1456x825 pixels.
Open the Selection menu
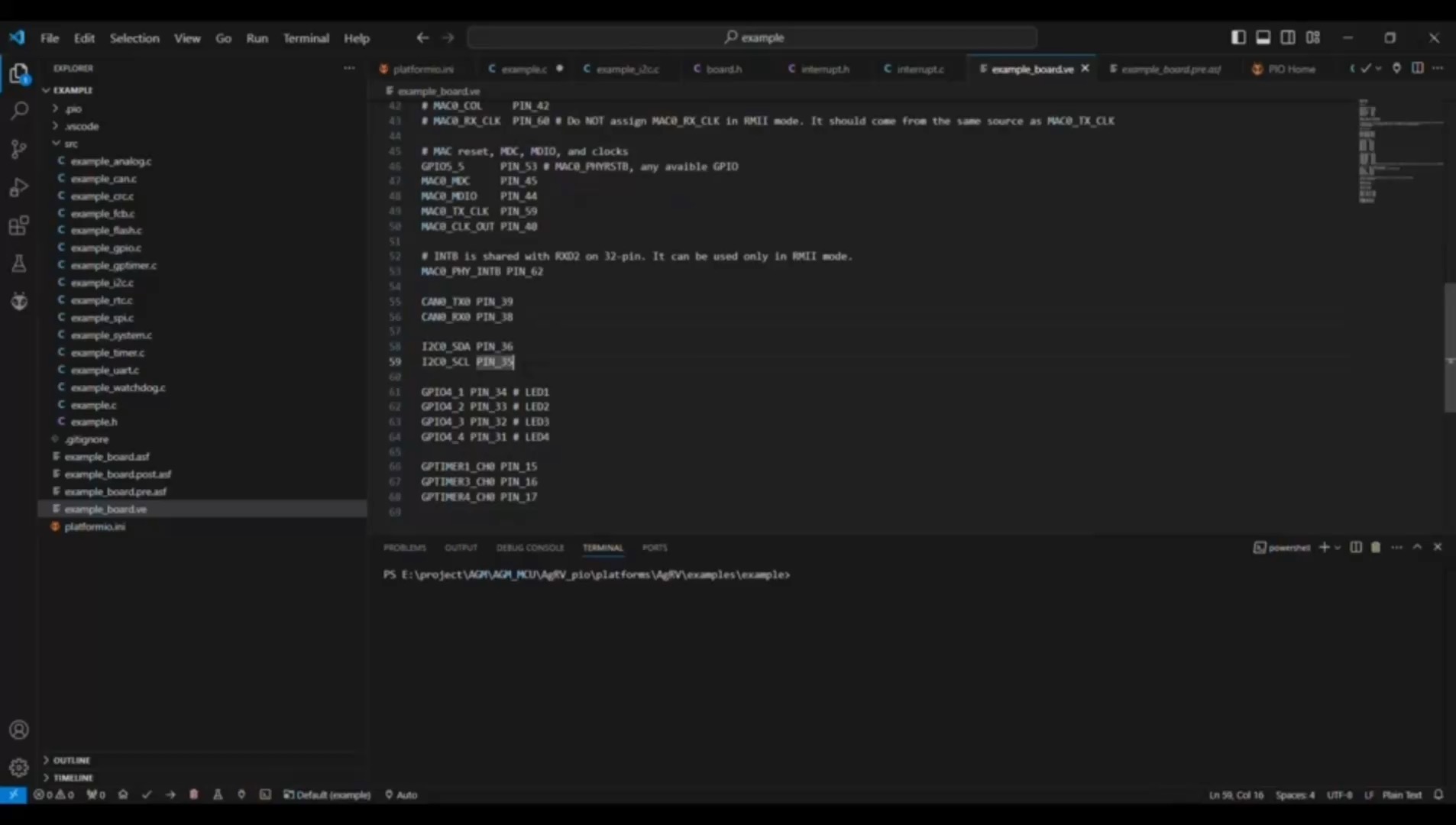[x=134, y=37]
